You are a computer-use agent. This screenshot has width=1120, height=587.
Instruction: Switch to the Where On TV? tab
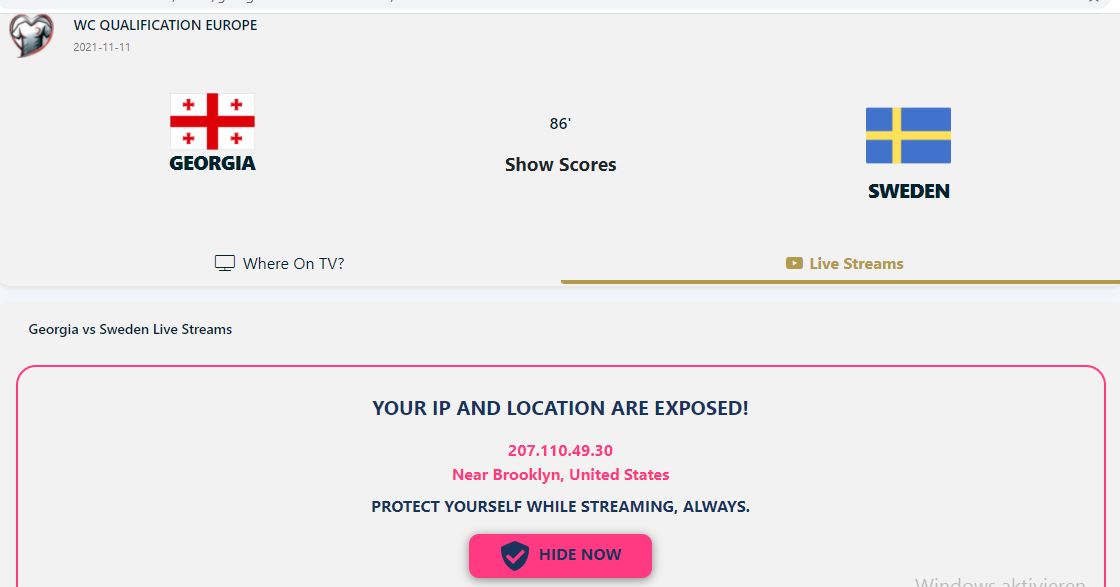pos(293,264)
